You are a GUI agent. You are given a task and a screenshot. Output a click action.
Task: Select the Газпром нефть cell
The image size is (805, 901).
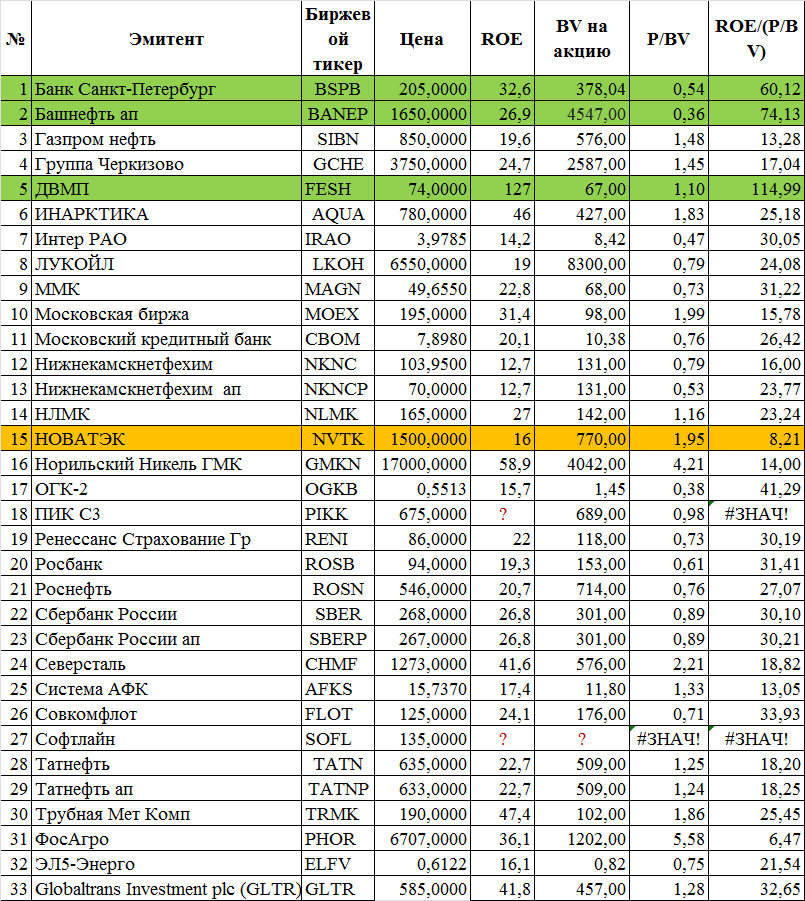[166, 139]
